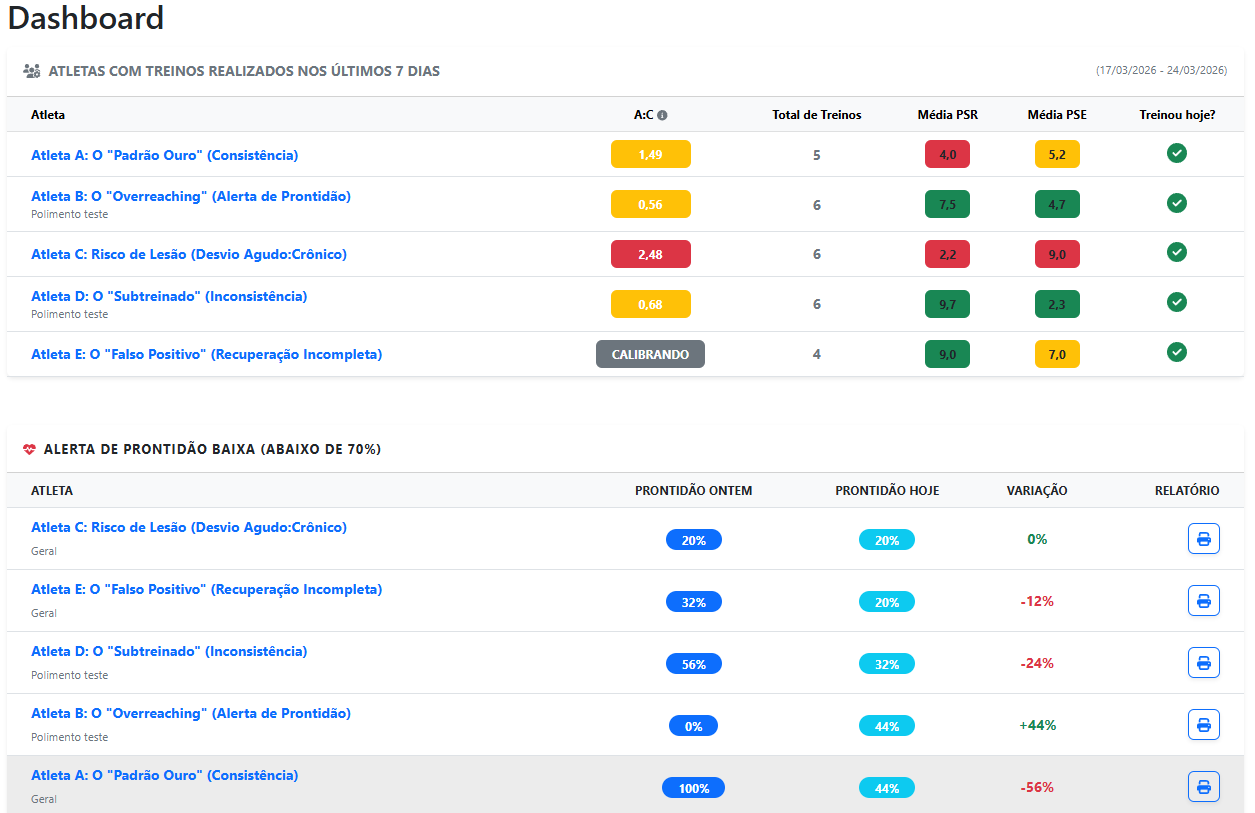Click Atleta A's trained-today green checkmark
1255x813 pixels.
1177,153
